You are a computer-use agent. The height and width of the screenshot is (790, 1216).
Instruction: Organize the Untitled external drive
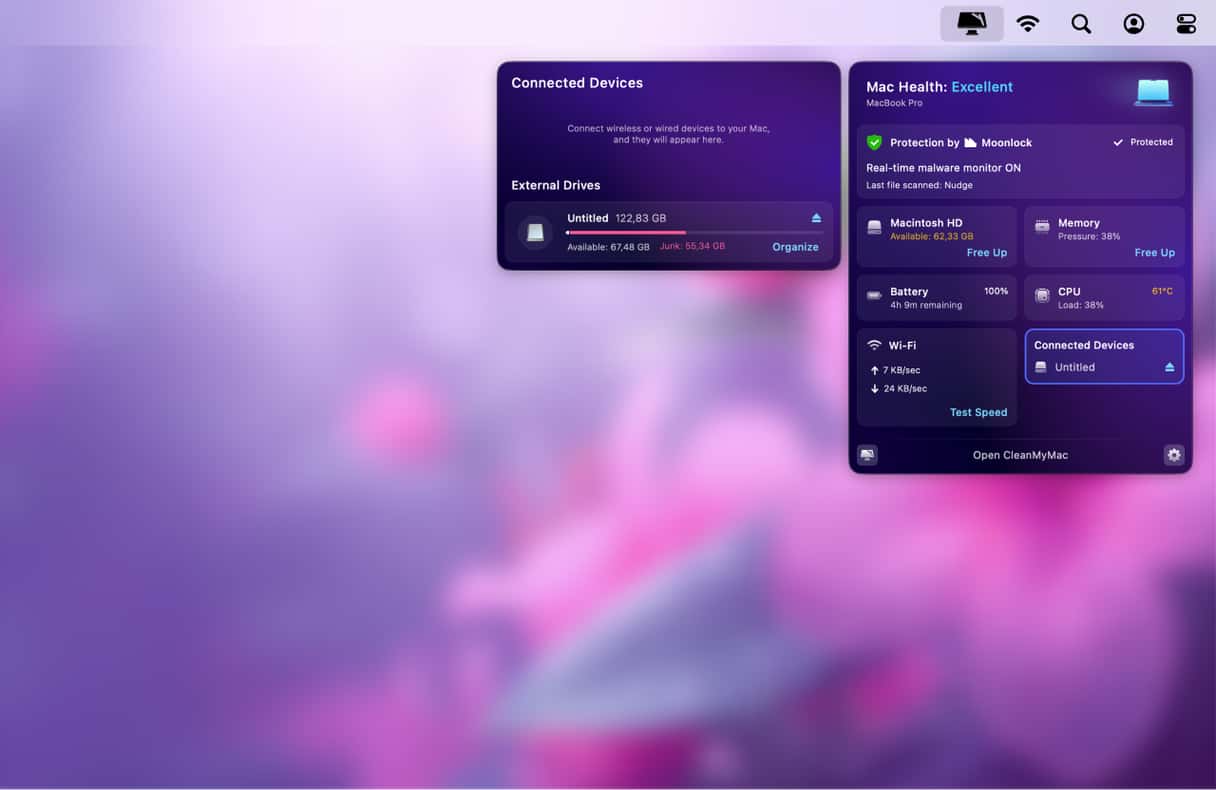[x=795, y=247]
